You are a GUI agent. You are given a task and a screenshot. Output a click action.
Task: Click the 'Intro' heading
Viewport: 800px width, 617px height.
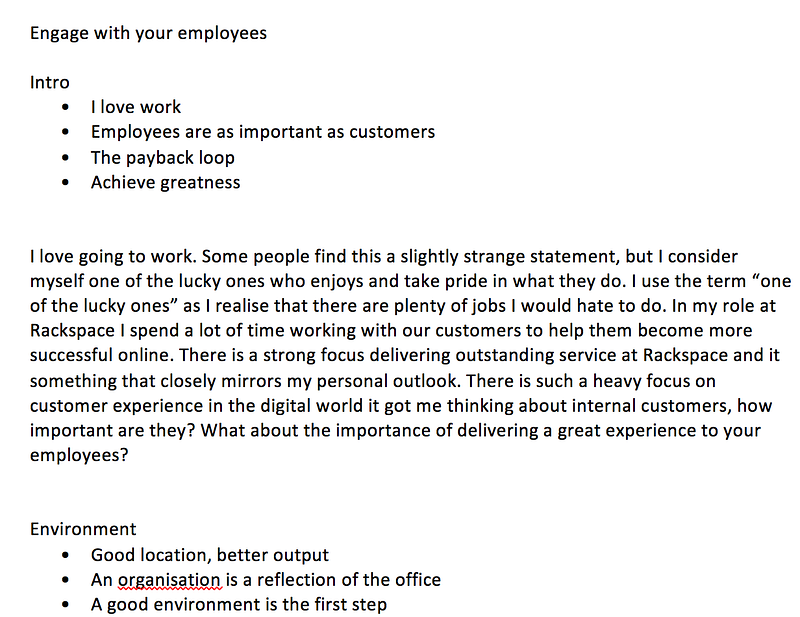pyautogui.click(x=49, y=82)
